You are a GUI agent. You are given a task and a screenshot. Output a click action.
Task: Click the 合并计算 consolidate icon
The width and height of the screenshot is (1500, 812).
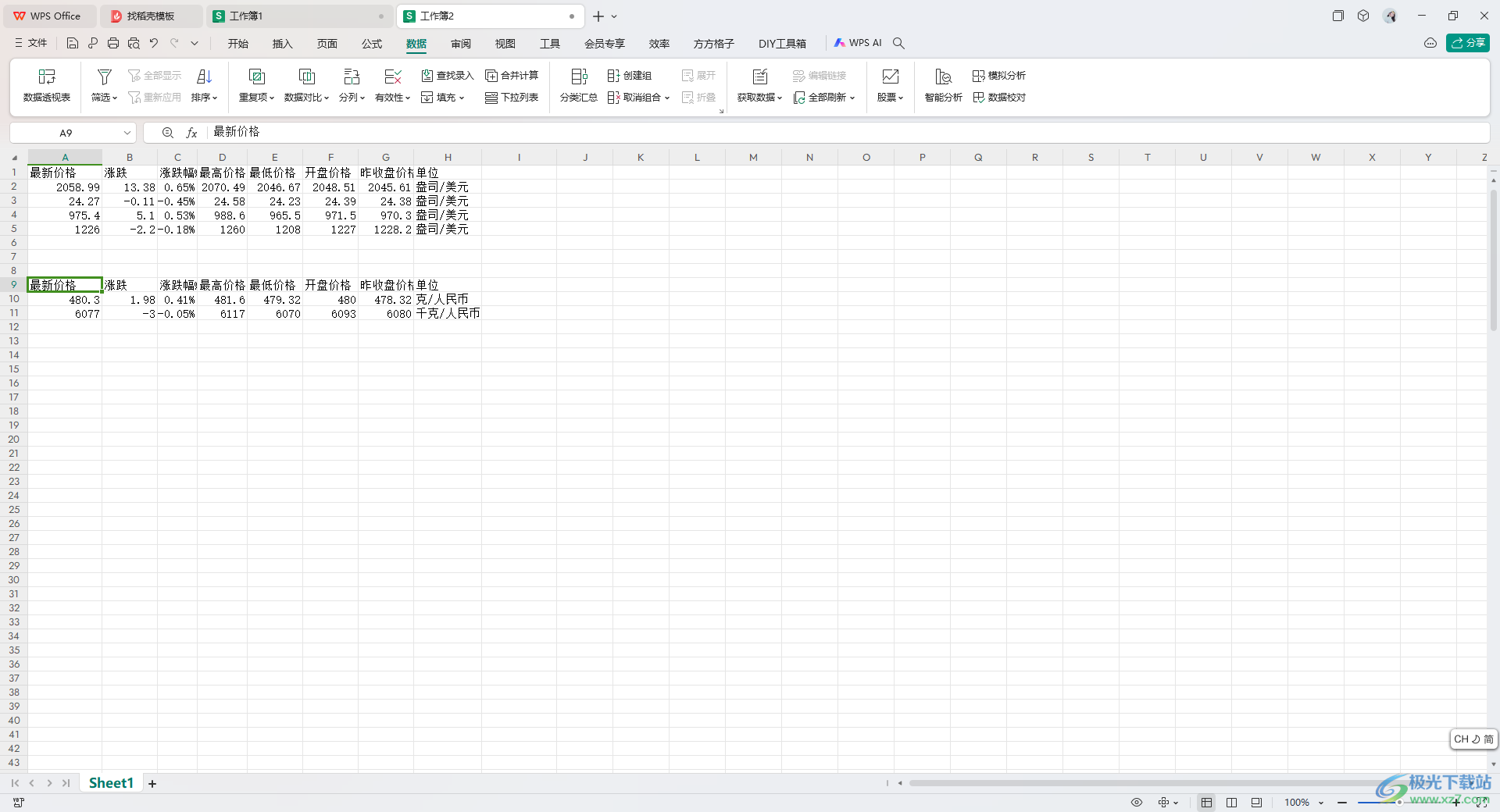point(512,76)
